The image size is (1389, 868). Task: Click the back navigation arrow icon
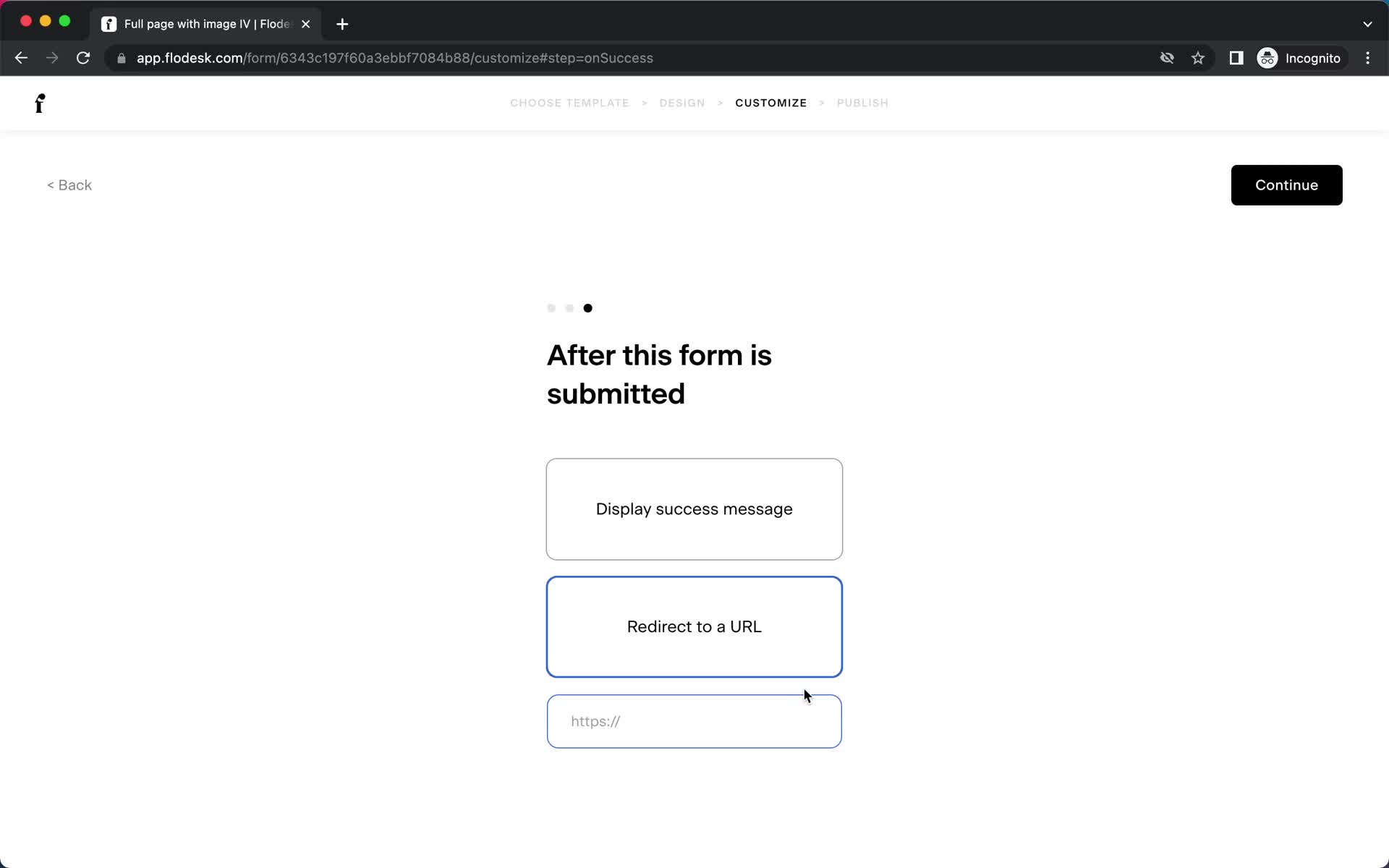click(x=22, y=58)
